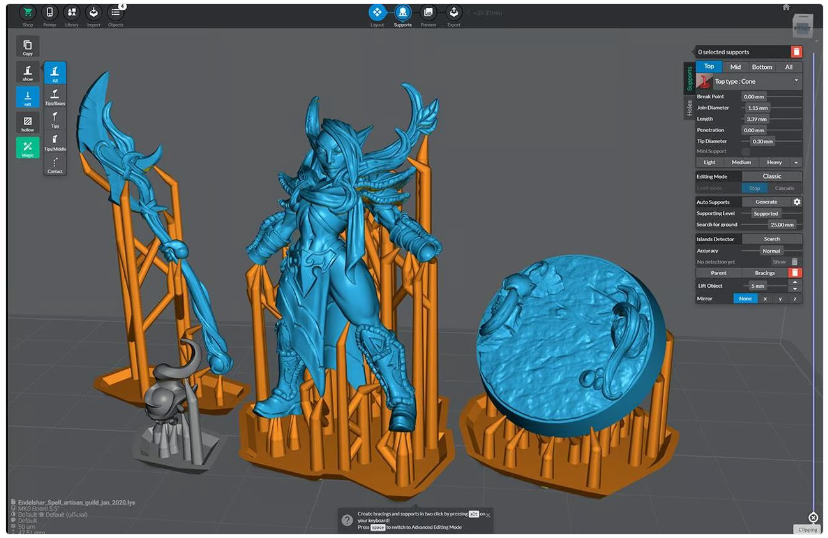Screen dimensions: 828x538
Task: Choose the Medium support preset
Action: pos(741,162)
